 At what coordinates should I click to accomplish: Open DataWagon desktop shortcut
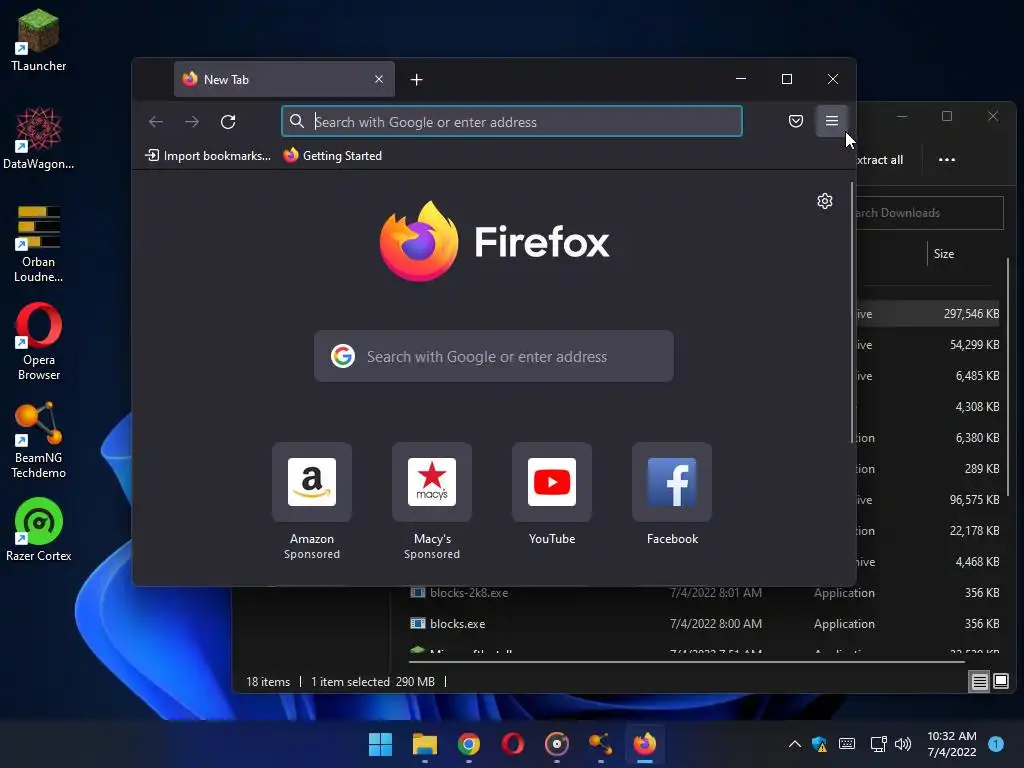[x=39, y=138]
